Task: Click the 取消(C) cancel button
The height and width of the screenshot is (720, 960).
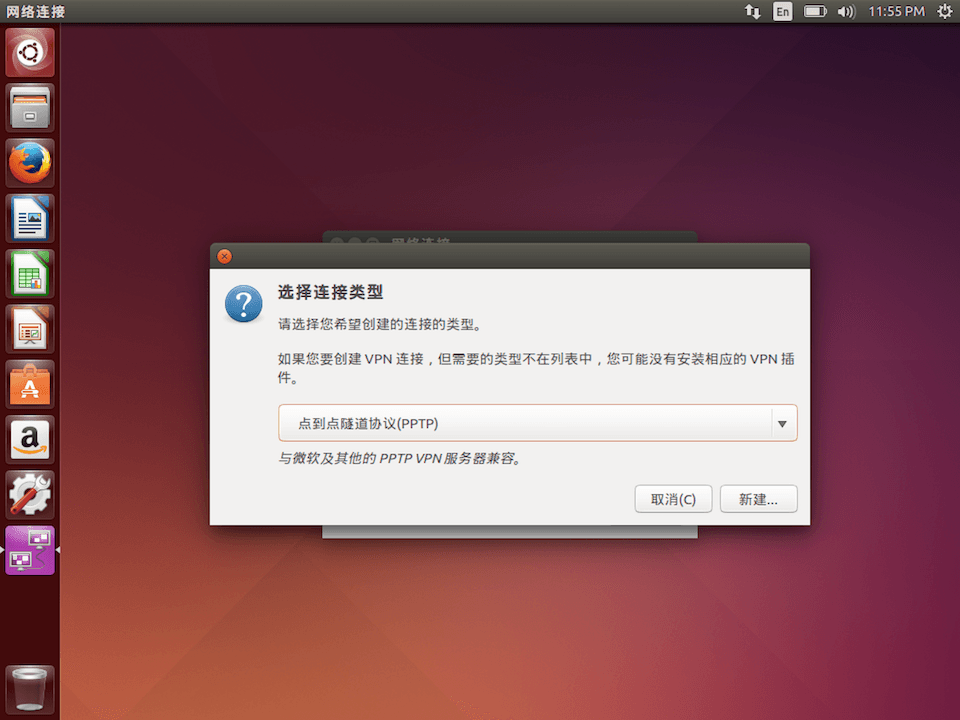Action: coord(673,498)
